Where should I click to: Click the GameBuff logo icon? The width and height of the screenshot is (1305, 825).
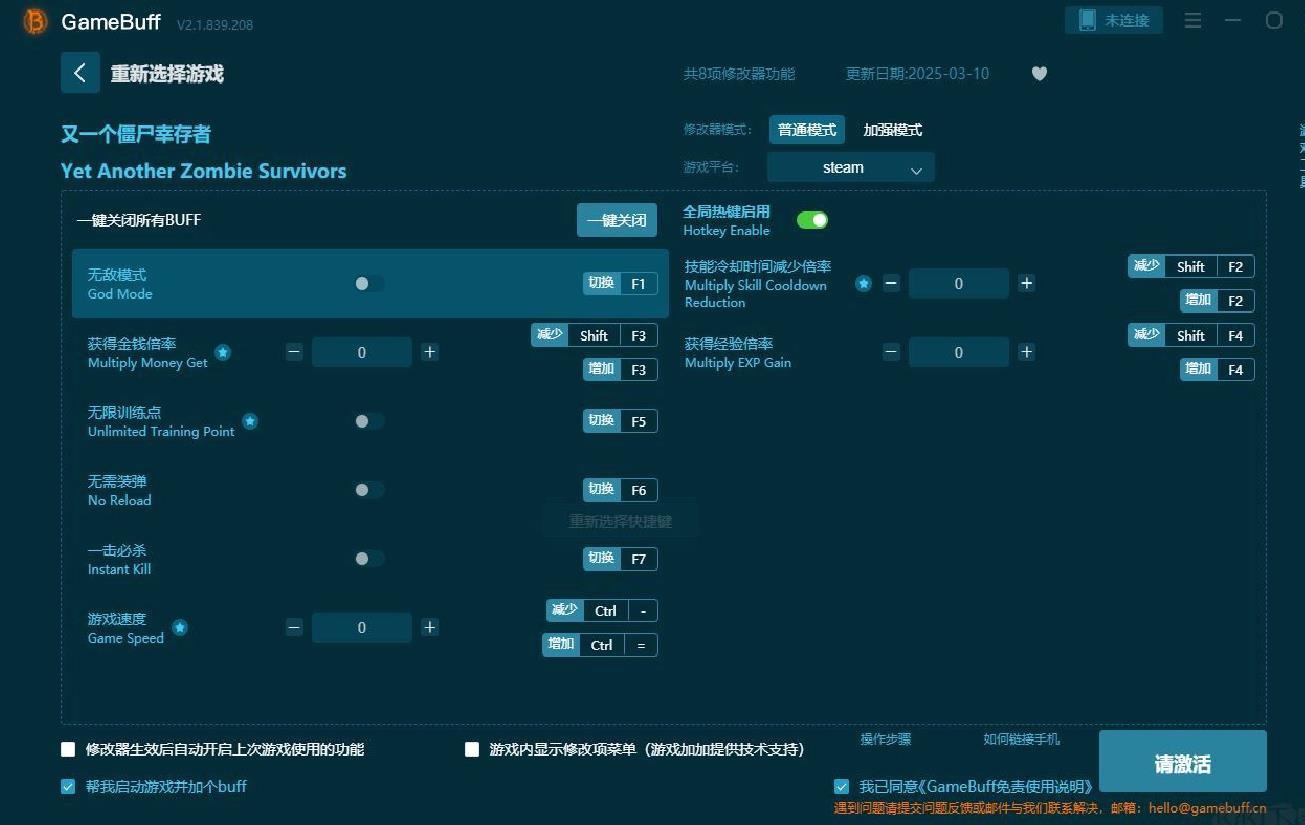35,21
